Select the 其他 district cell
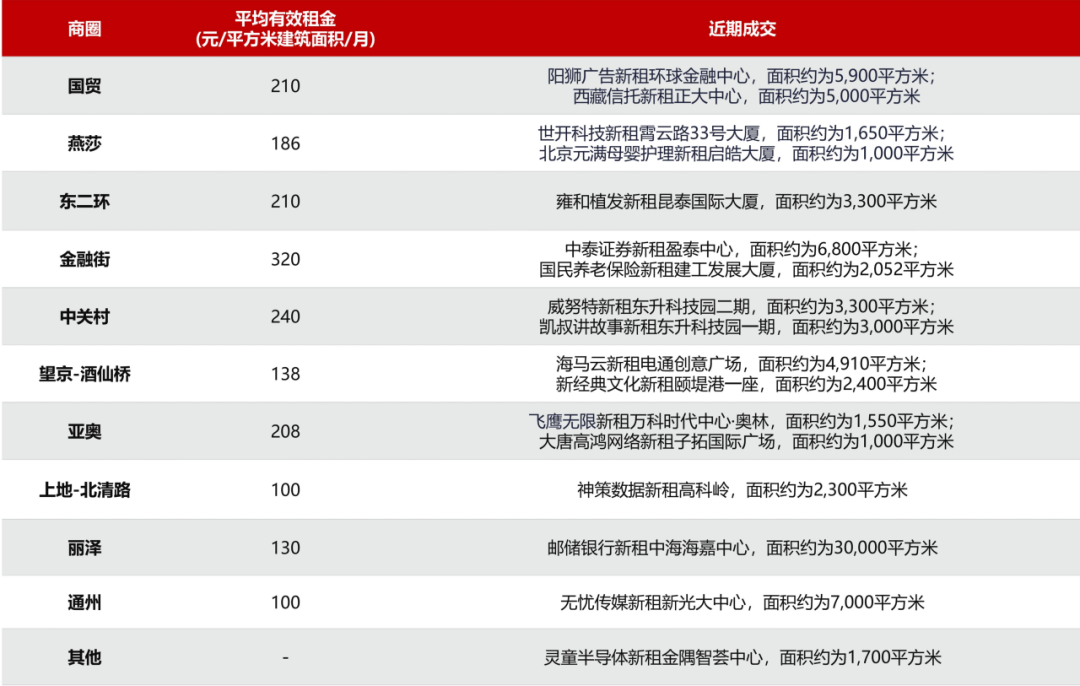Viewport: 1080px width, 686px height. click(x=85, y=657)
